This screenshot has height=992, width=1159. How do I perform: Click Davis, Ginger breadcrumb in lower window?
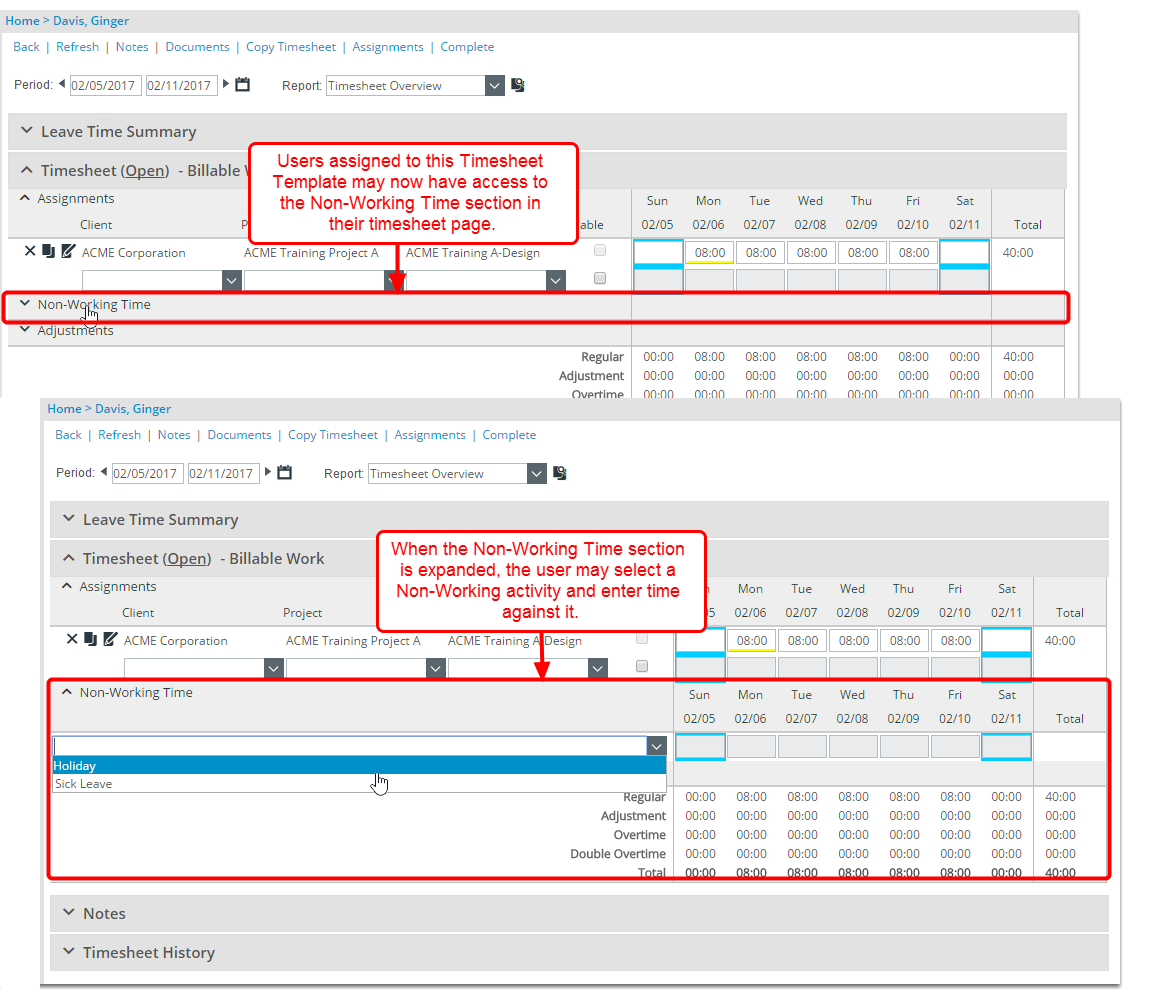point(133,409)
